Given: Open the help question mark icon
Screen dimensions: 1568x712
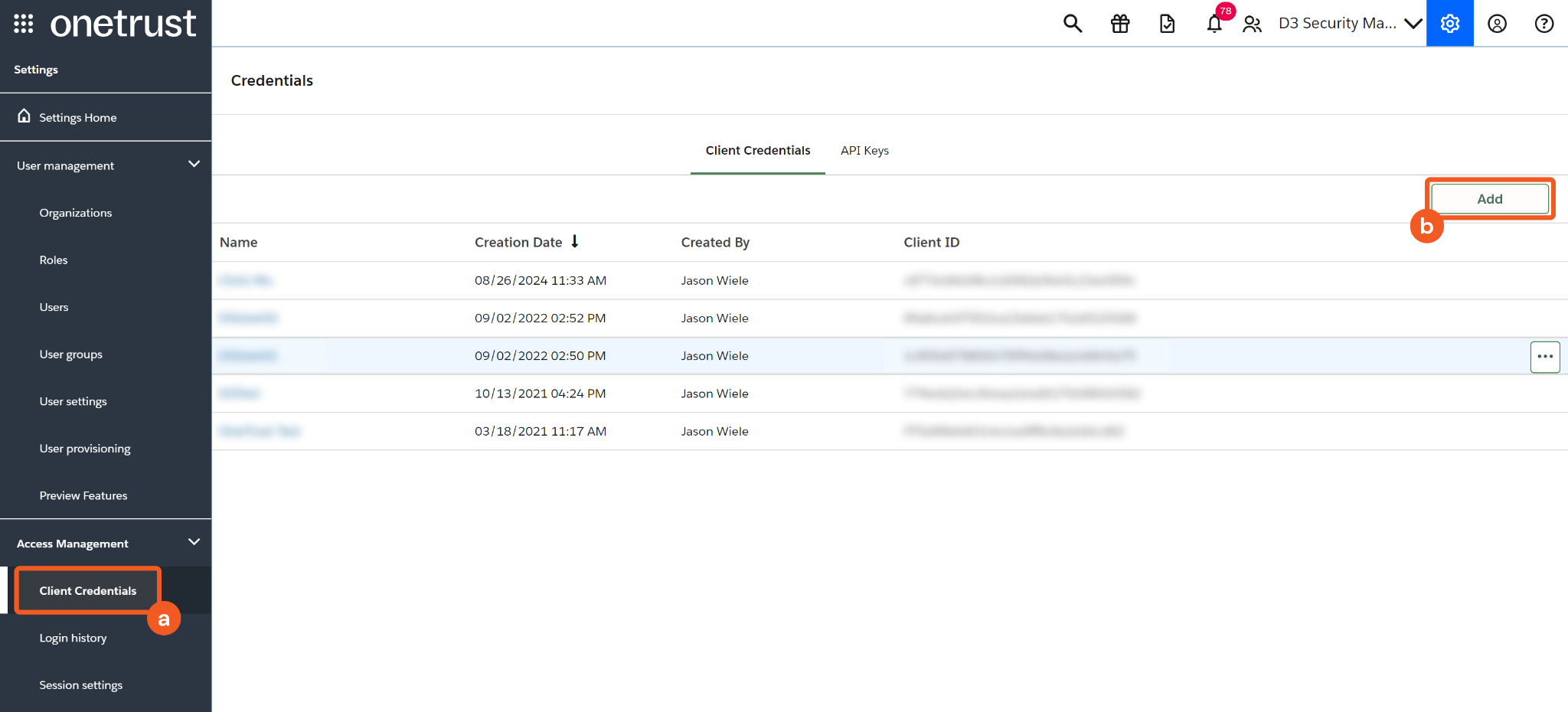Looking at the screenshot, I should 1544,24.
